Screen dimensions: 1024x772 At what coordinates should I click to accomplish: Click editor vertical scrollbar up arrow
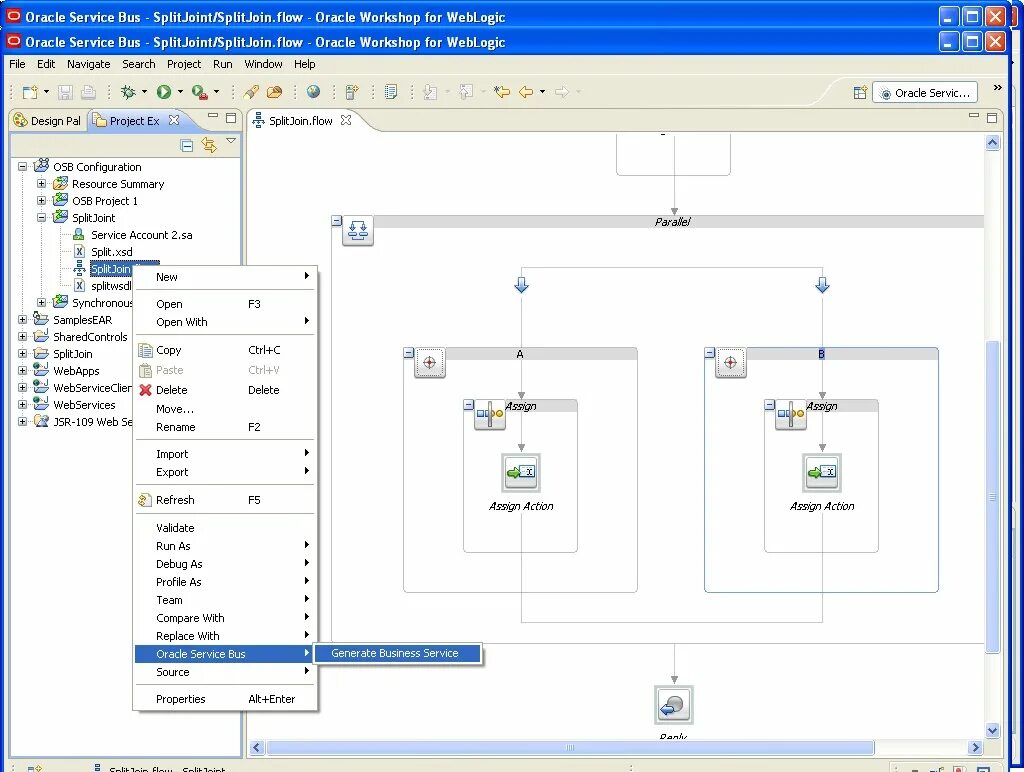point(993,143)
